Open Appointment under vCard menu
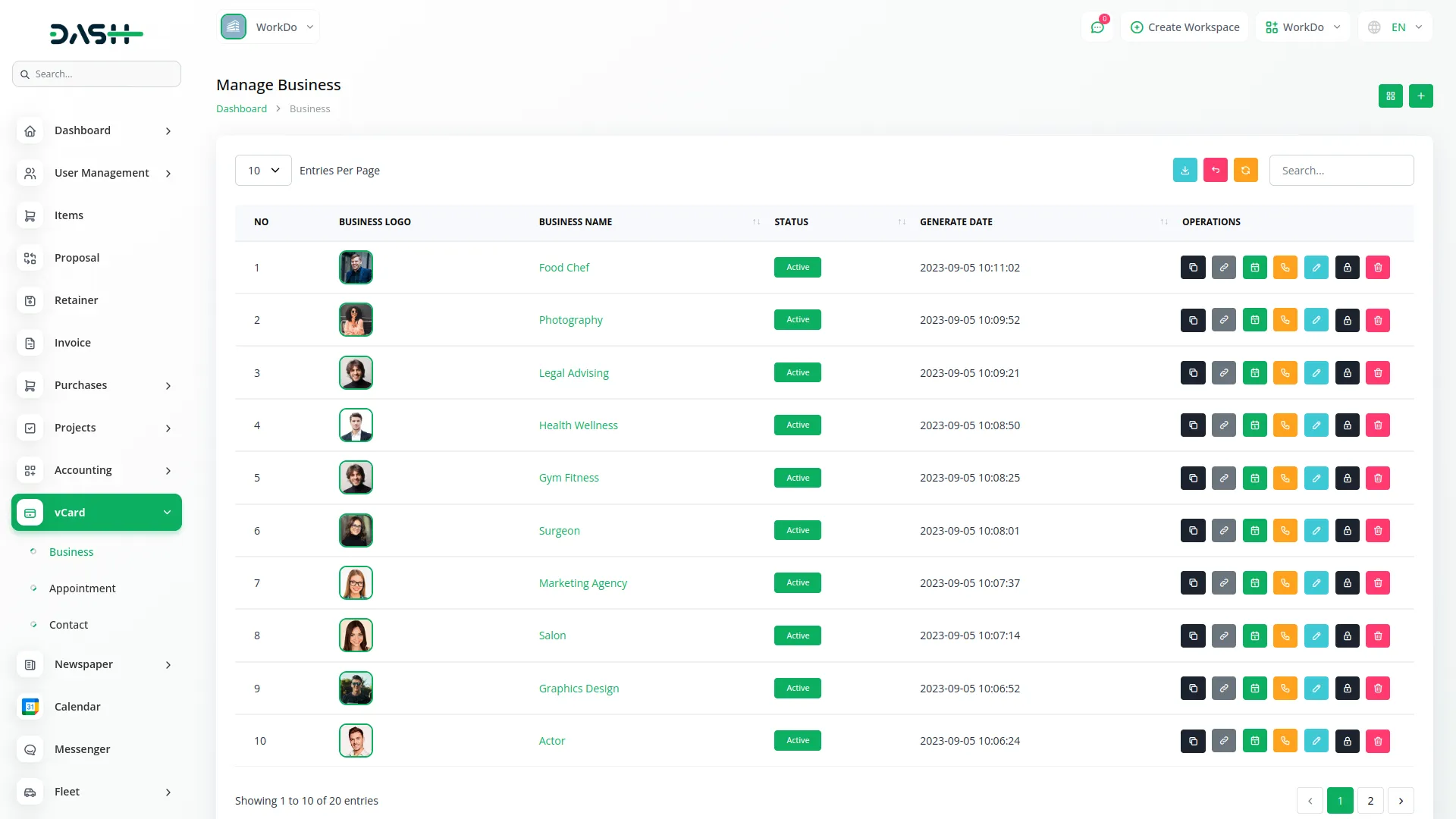 [x=82, y=588]
